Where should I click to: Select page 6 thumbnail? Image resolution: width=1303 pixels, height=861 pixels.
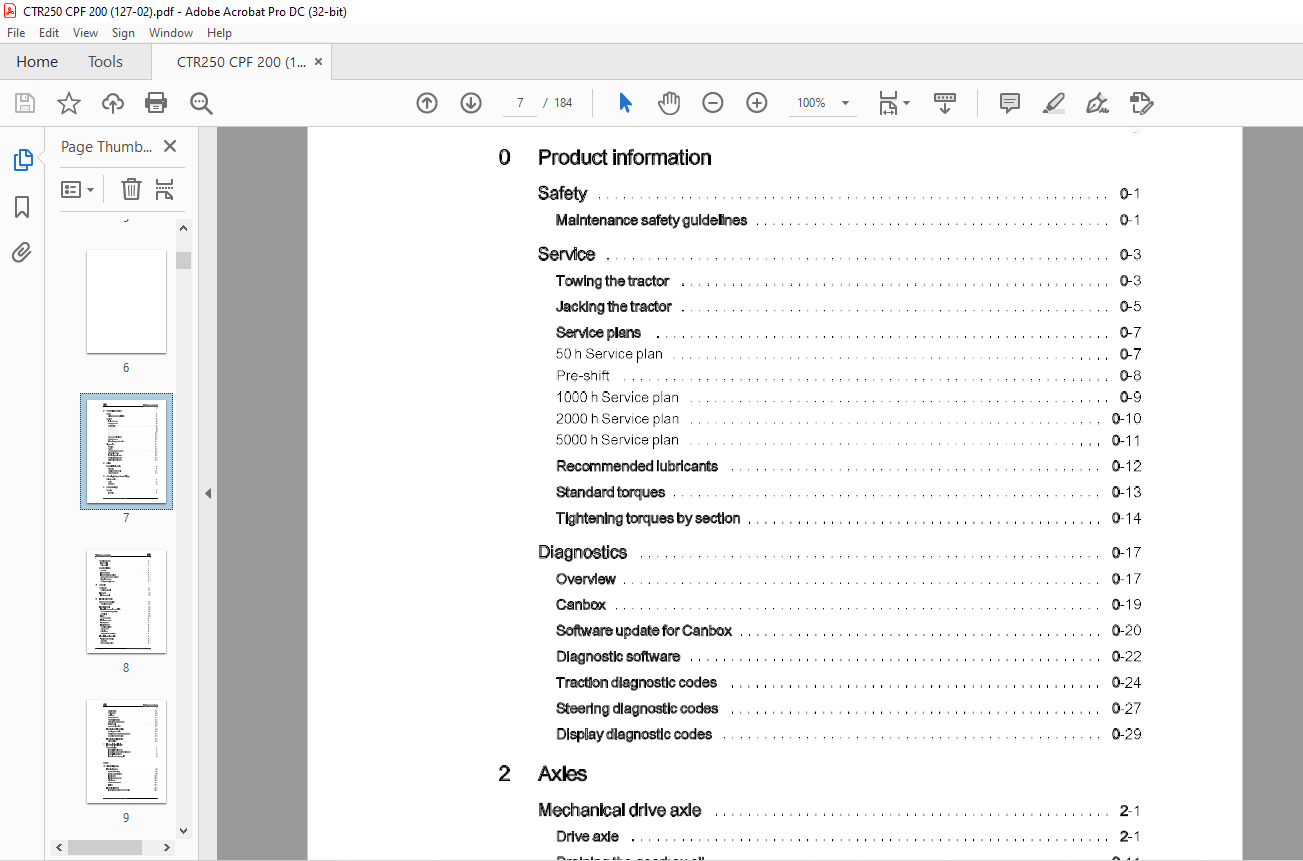(126, 301)
